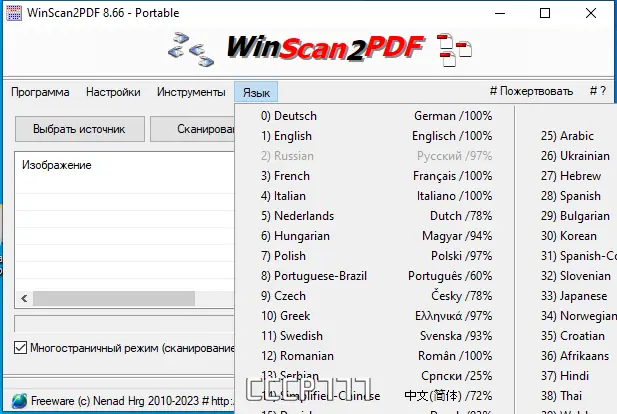The width and height of the screenshot is (617, 414).
Task: Select 3) French language
Action: (x=375, y=176)
